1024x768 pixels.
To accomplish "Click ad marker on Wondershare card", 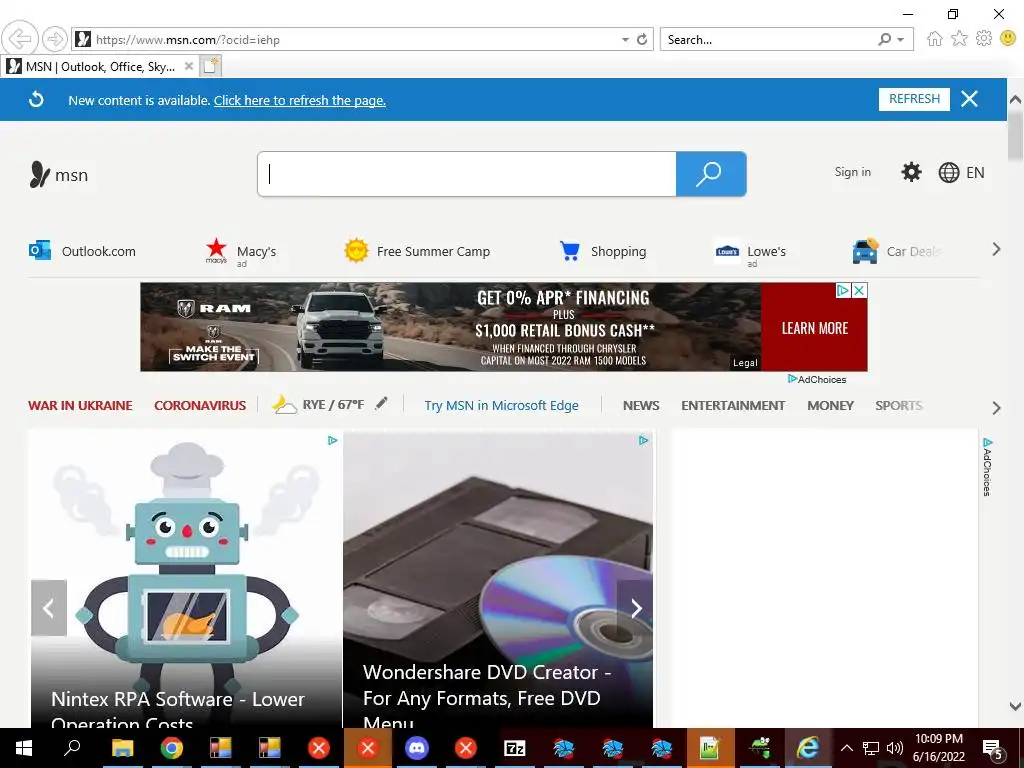I will tap(643, 440).
